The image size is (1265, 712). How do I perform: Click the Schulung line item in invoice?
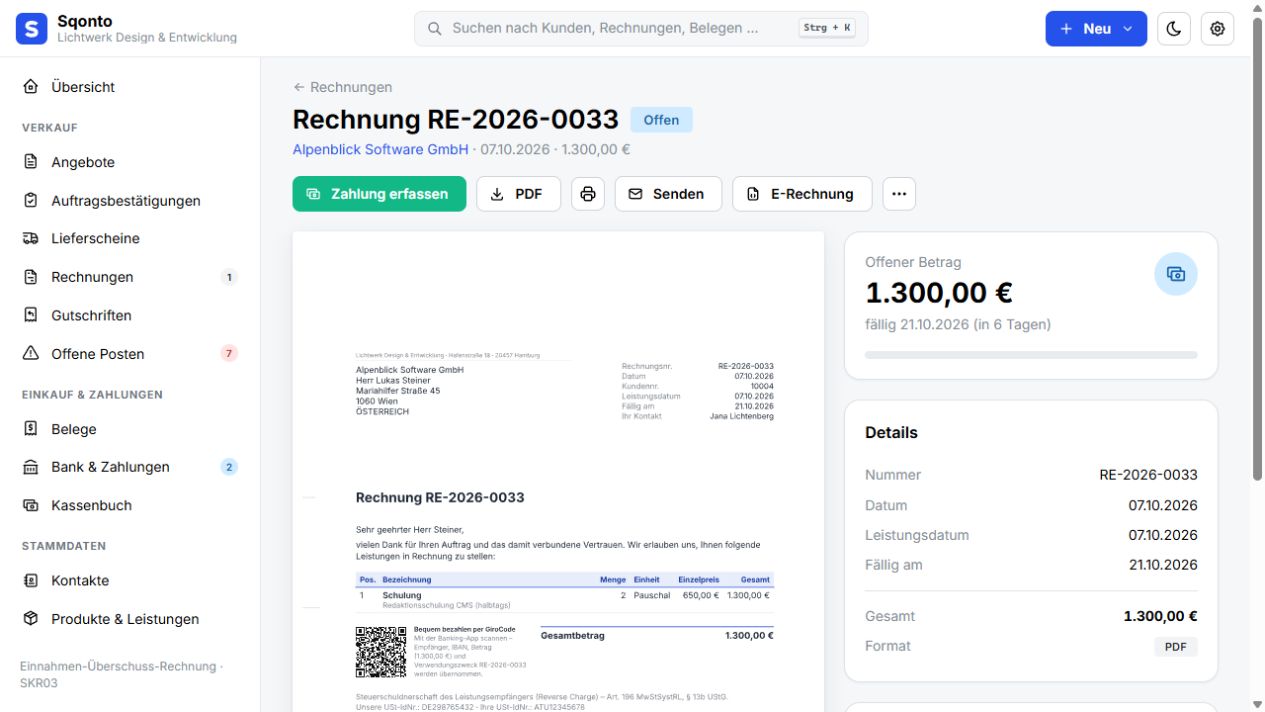click(565, 599)
